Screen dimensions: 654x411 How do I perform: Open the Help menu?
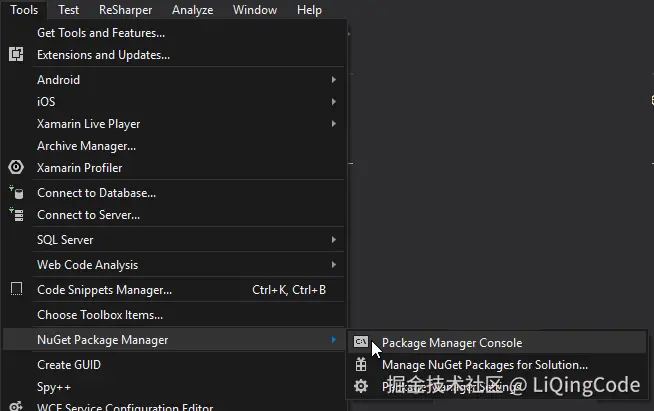click(x=309, y=10)
